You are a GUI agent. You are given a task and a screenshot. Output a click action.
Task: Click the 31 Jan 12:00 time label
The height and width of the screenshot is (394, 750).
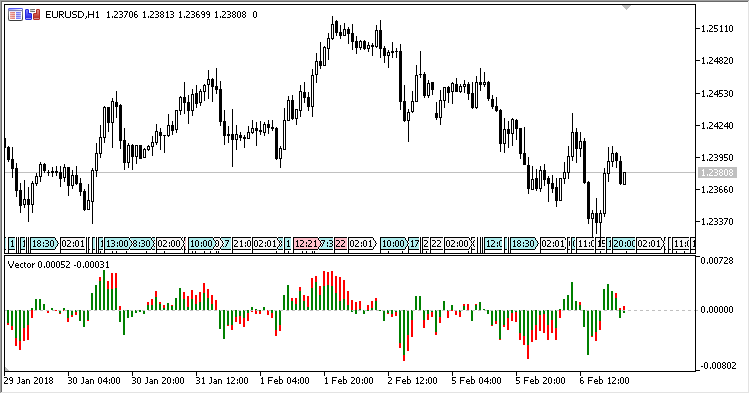point(222,381)
